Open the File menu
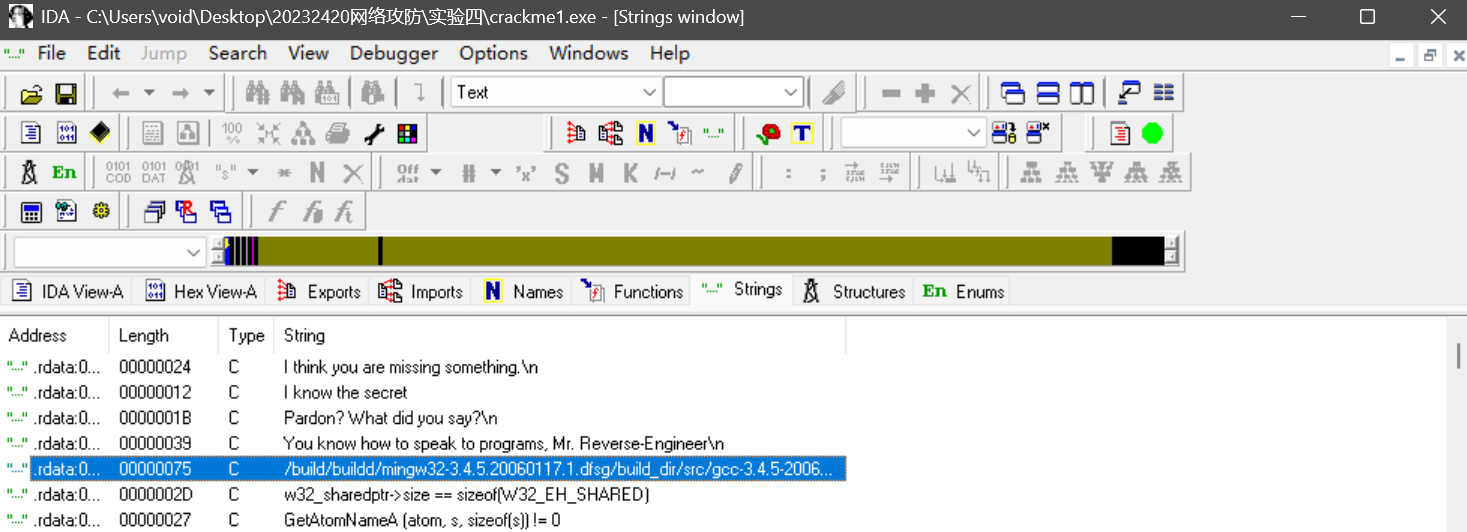1467x532 pixels. 51,54
